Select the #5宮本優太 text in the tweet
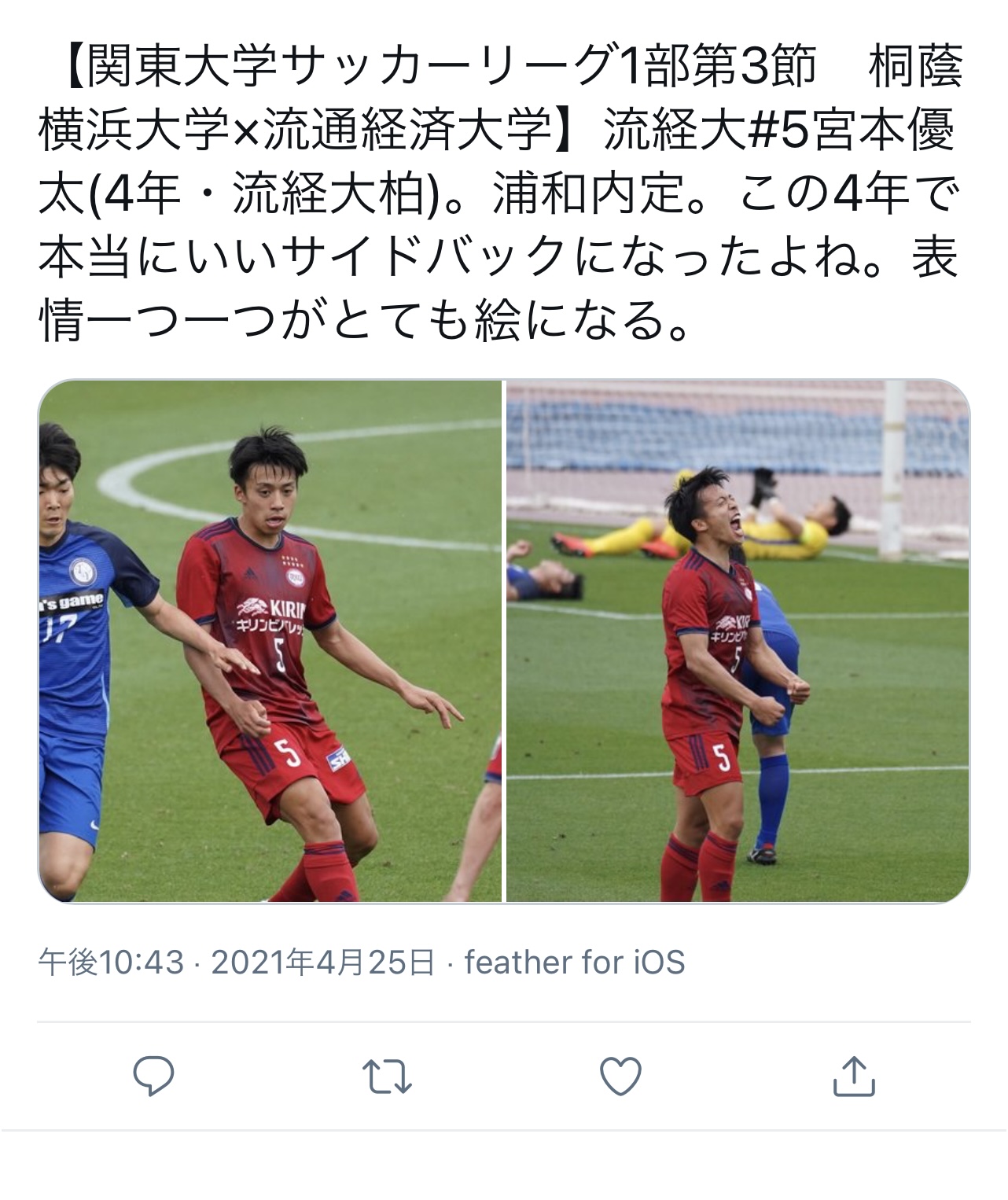Screen dimensions: 1008x1200 click(849, 130)
